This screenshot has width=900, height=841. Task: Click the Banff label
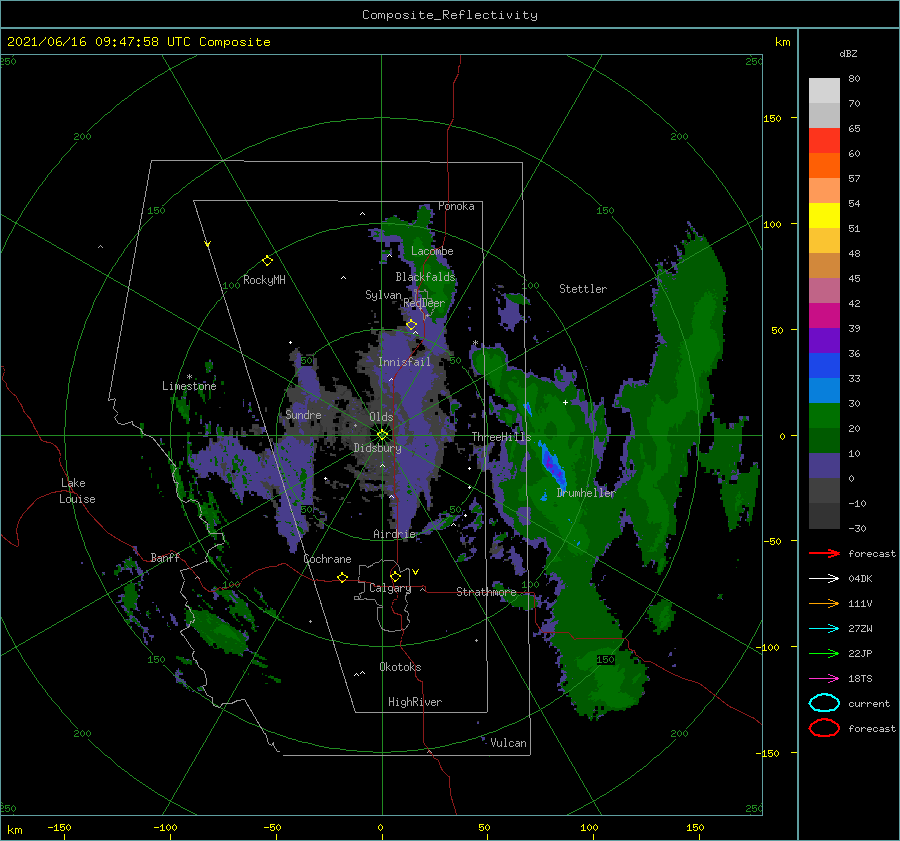pyautogui.click(x=165, y=558)
